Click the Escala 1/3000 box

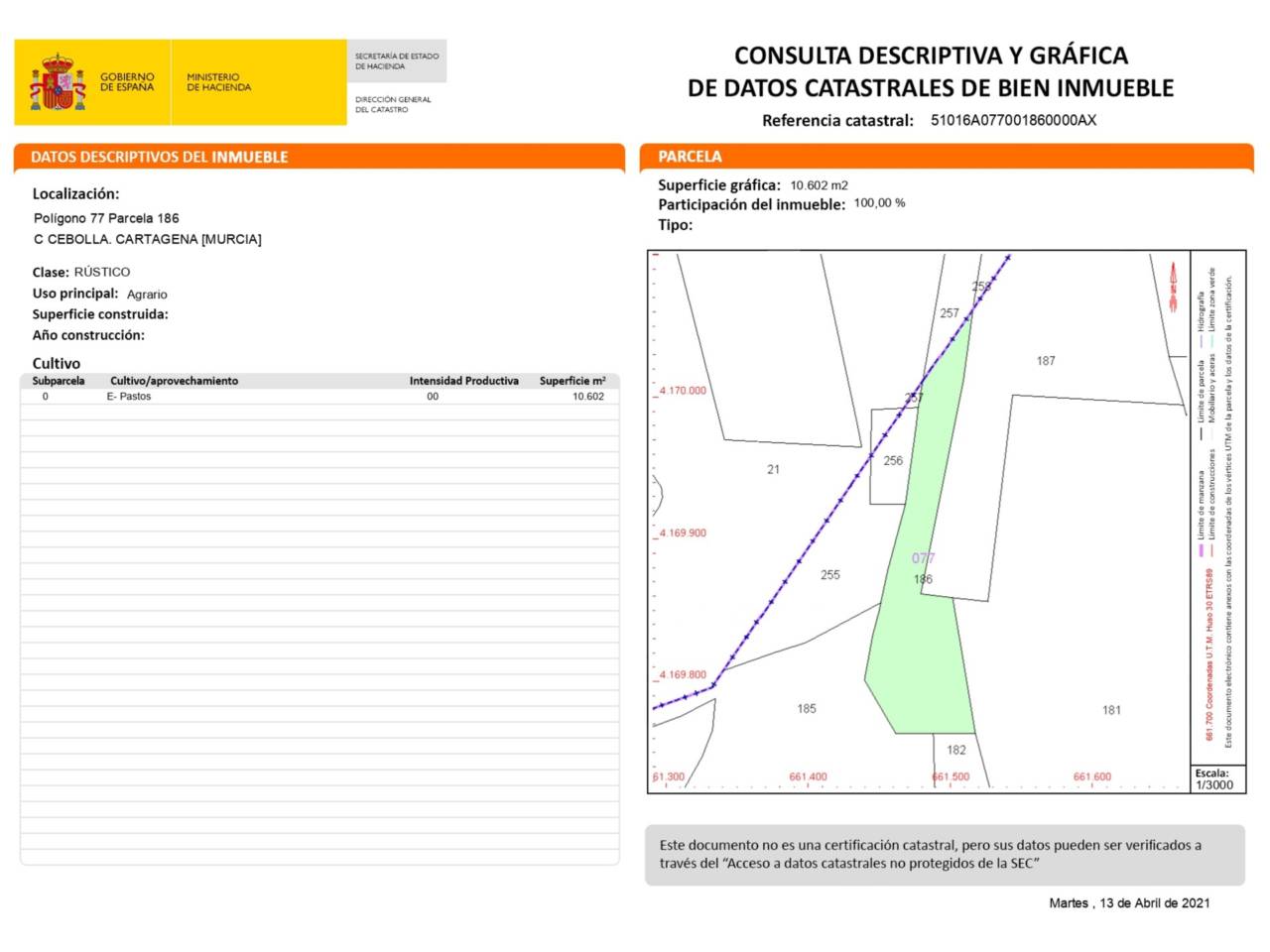pos(1218,778)
